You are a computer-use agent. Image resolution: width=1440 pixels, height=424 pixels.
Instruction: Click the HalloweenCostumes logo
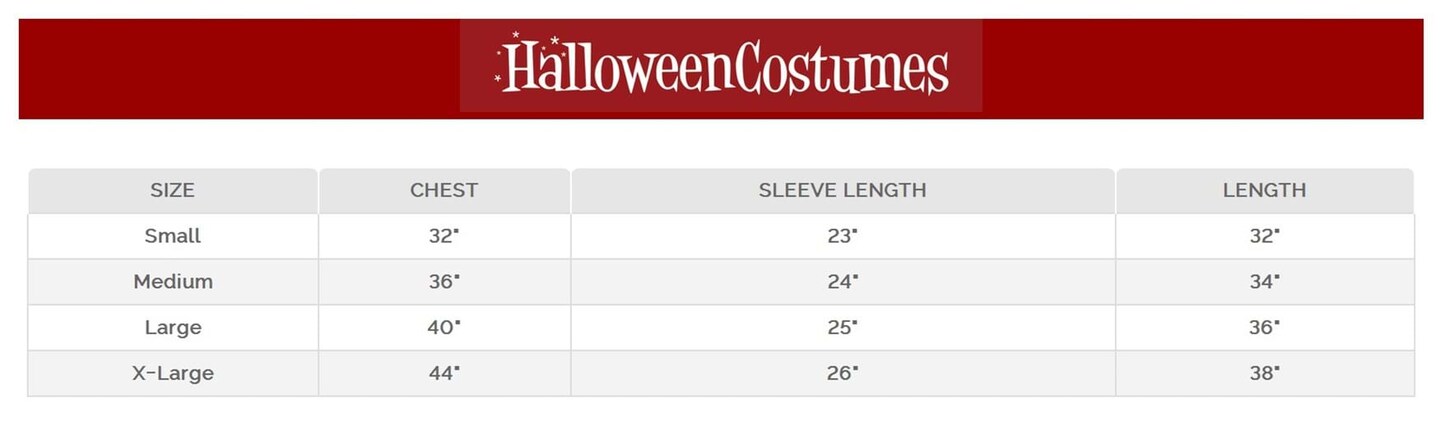coord(721,67)
